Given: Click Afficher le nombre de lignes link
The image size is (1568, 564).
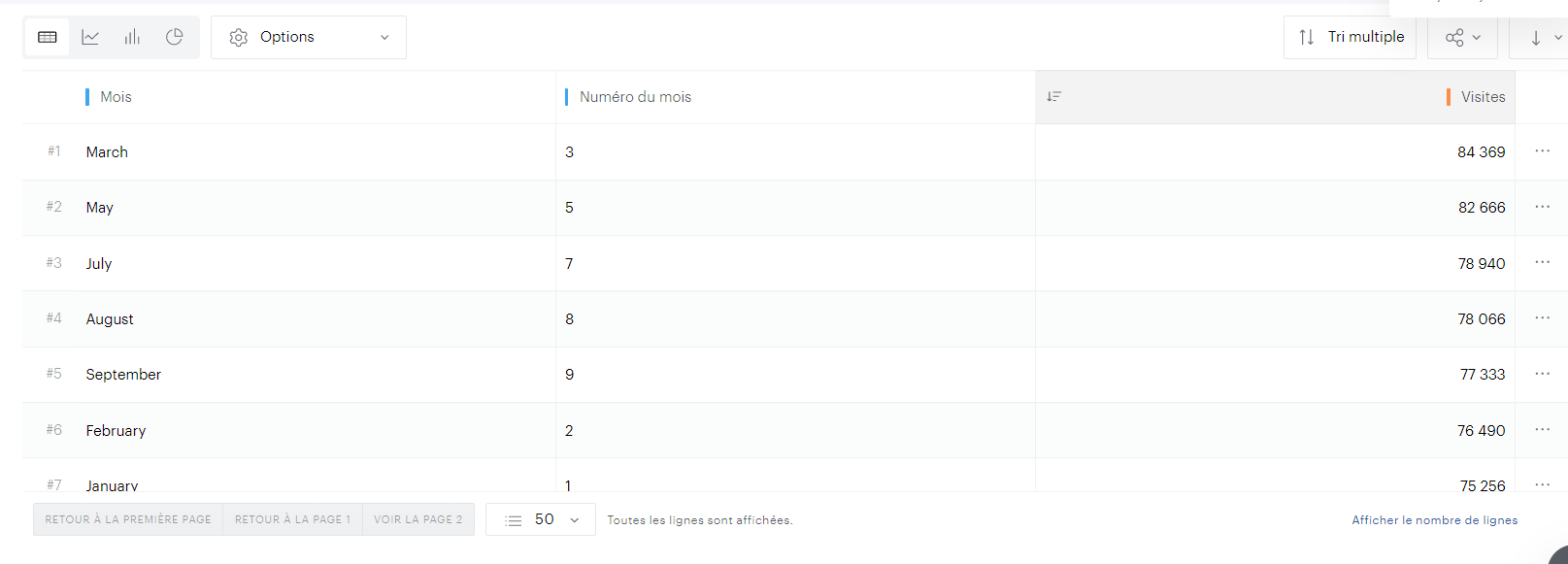Looking at the screenshot, I should pyautogui.click(x=1434, y=520).
